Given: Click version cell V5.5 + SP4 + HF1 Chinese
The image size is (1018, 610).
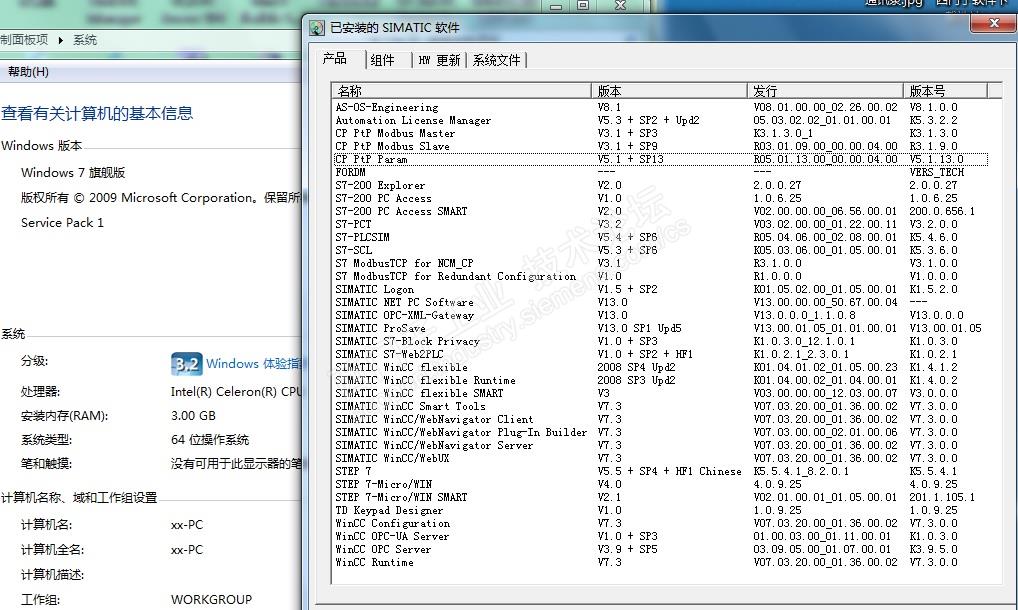Looking at the screenshot, I should click(669, 471).
